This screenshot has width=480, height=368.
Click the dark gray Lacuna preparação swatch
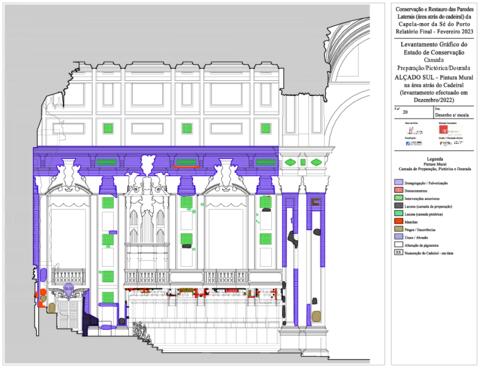pos(399,206)
